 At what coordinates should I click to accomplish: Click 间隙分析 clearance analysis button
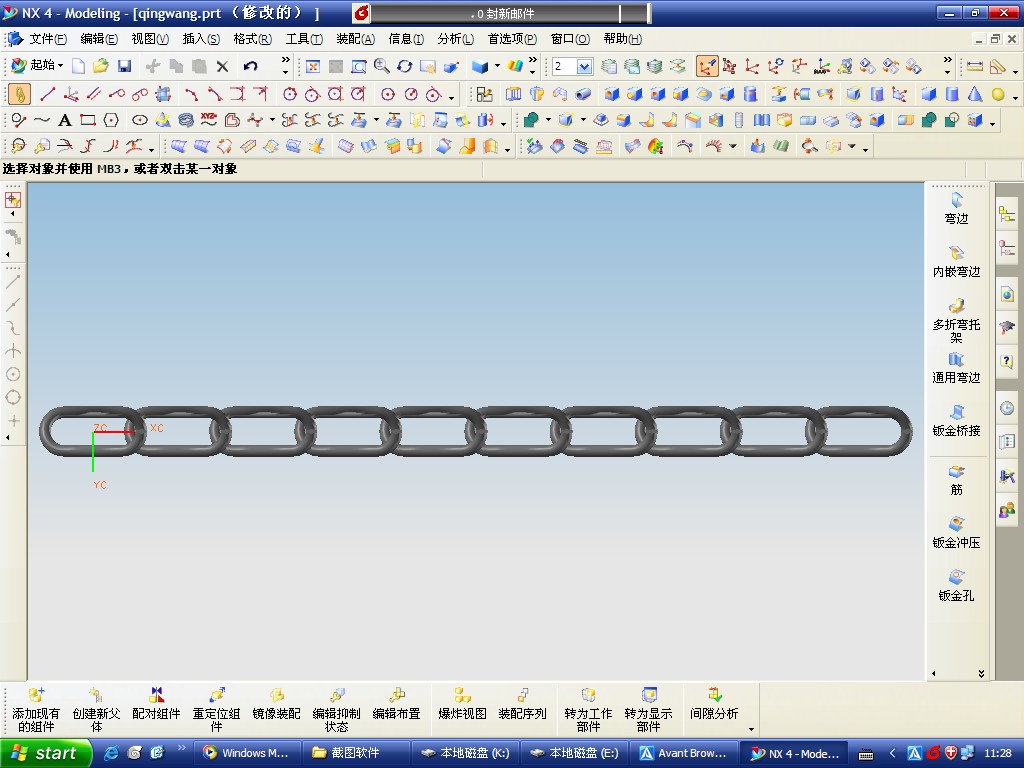(714, 704)
